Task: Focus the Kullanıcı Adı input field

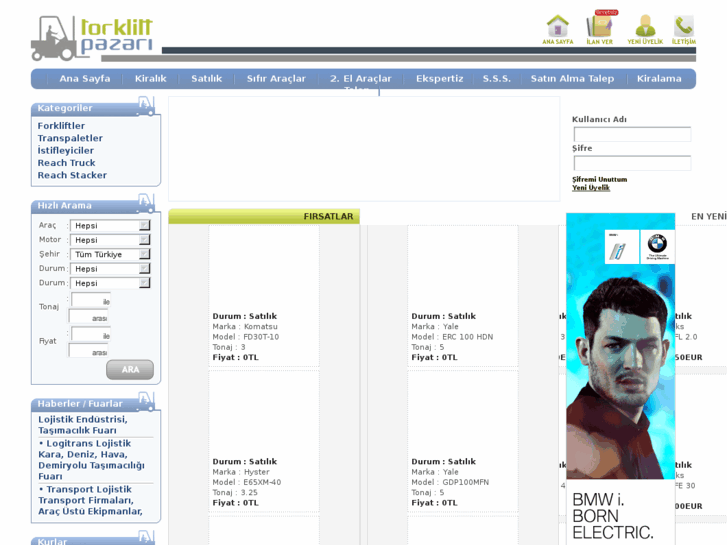Action: 632,135
